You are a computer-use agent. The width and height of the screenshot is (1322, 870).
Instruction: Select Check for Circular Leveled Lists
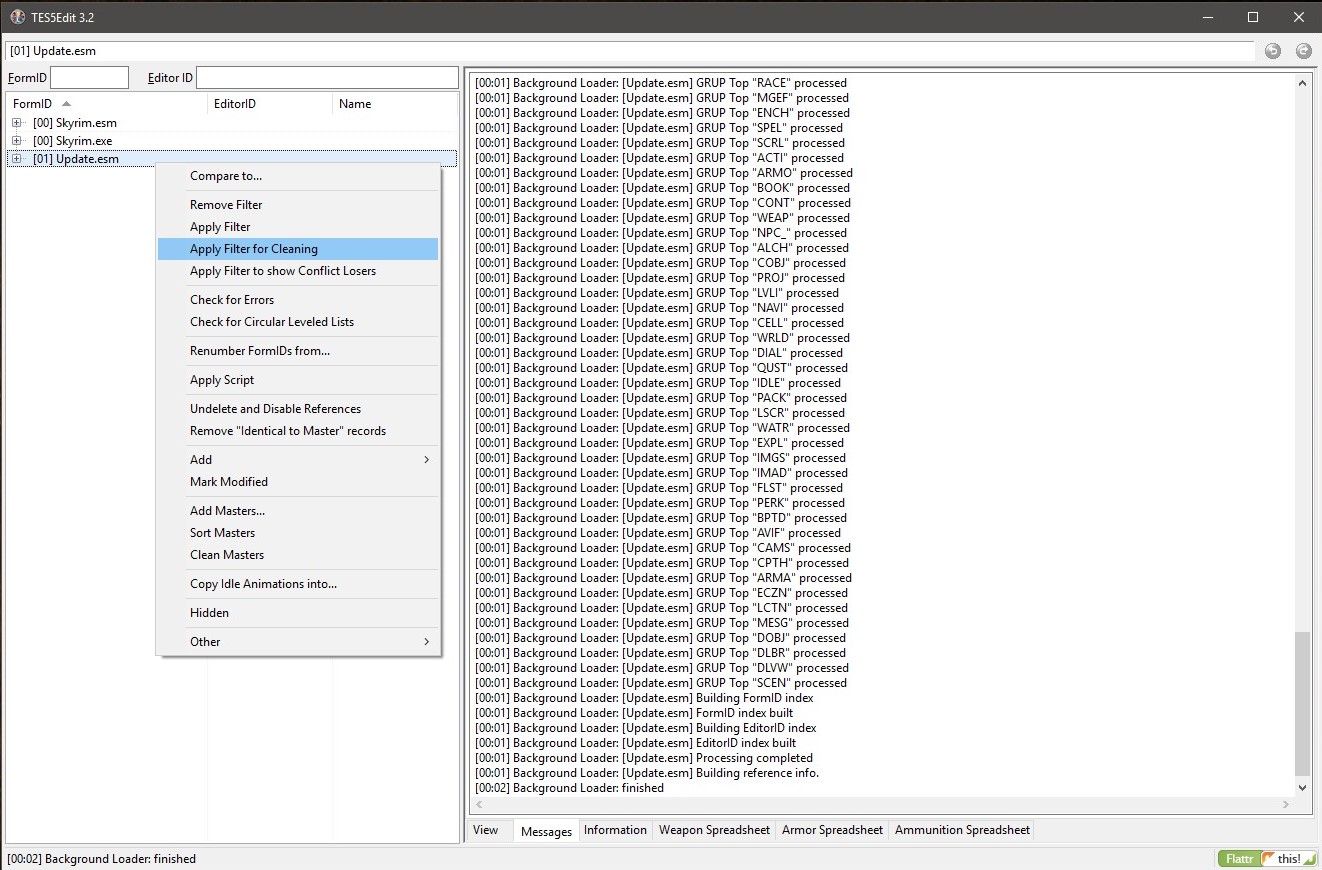point(298,322)
